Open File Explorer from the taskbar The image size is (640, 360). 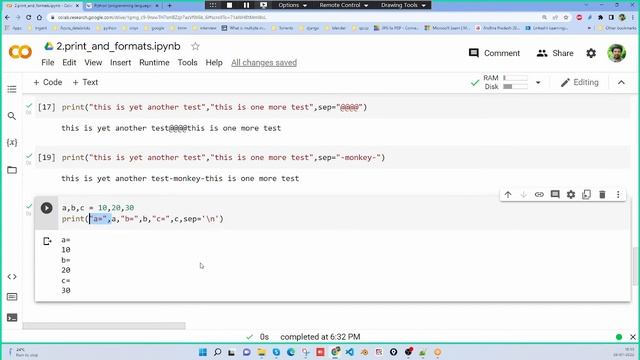tap(261, 352)
